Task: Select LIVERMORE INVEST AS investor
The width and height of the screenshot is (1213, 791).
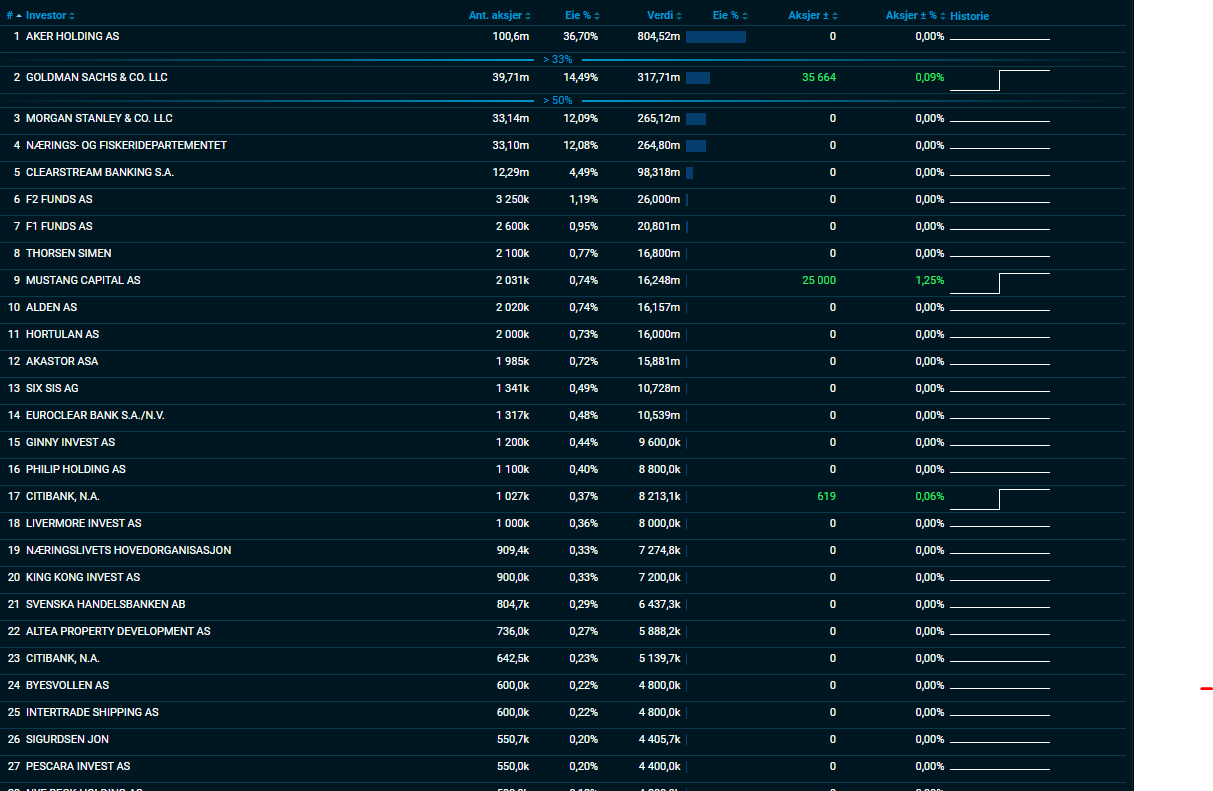Action: (83, 523)
